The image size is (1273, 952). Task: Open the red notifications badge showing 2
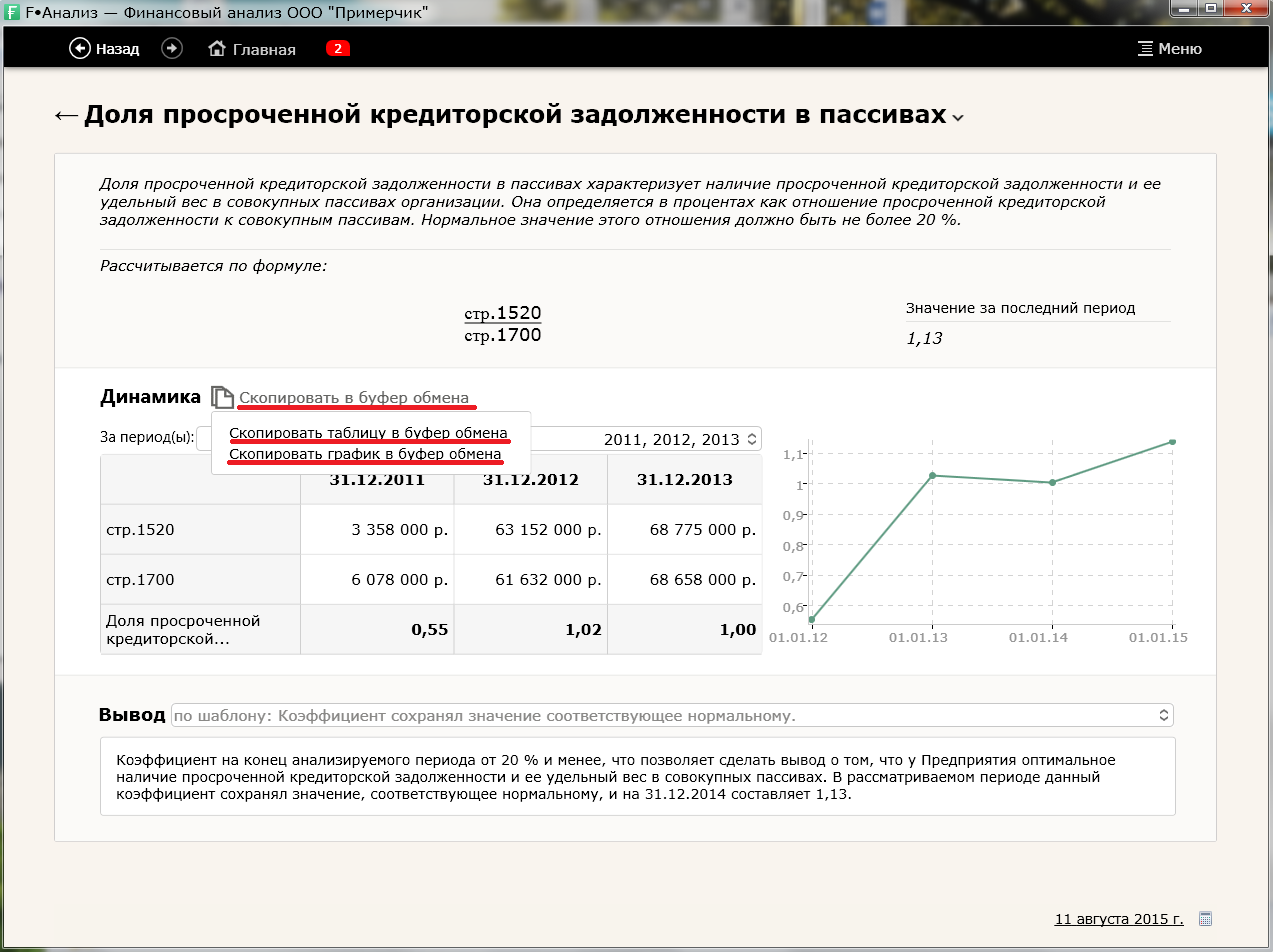tap(337, 49)
